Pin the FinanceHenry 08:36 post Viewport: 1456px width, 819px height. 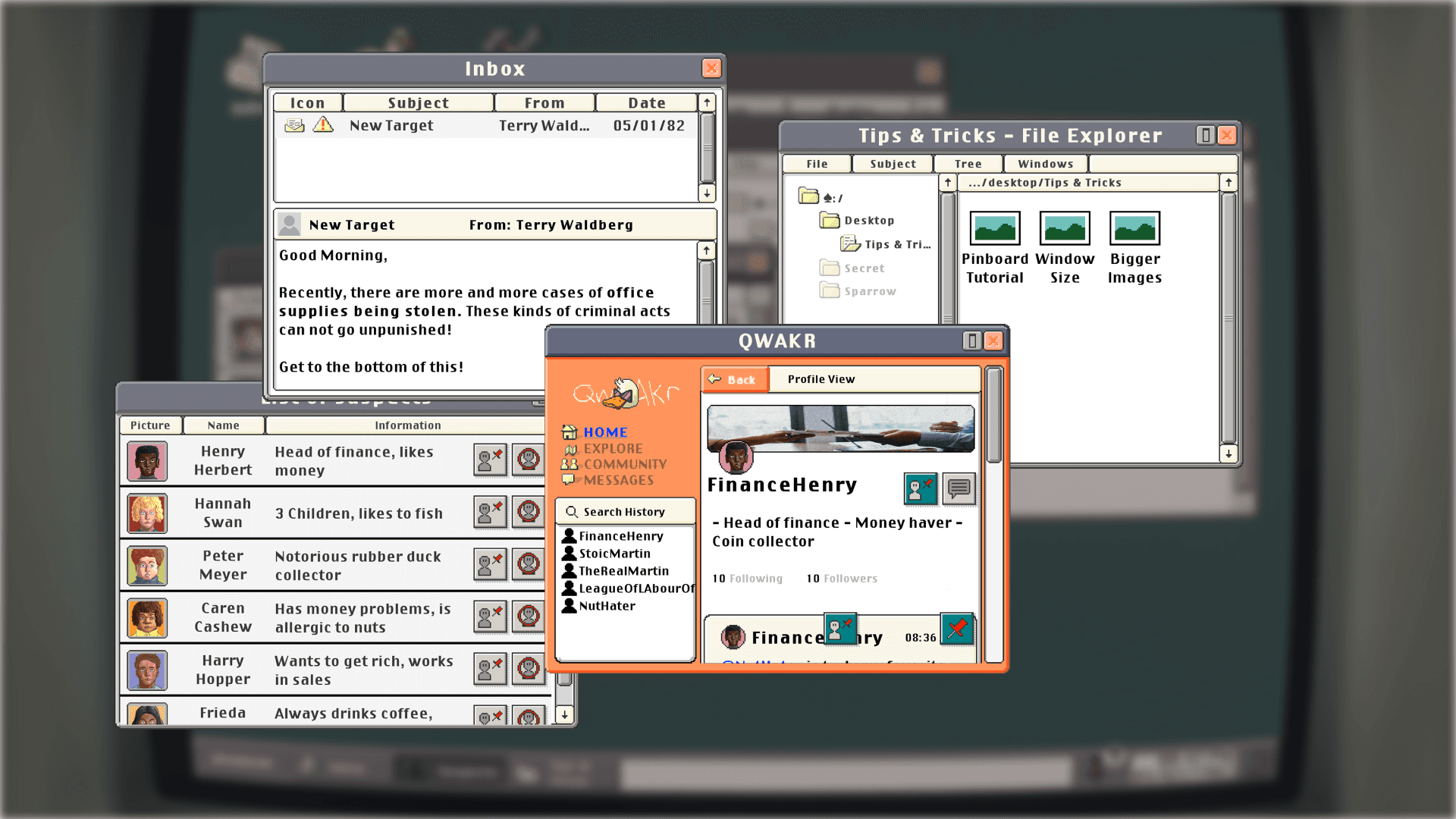coord(956,629)
